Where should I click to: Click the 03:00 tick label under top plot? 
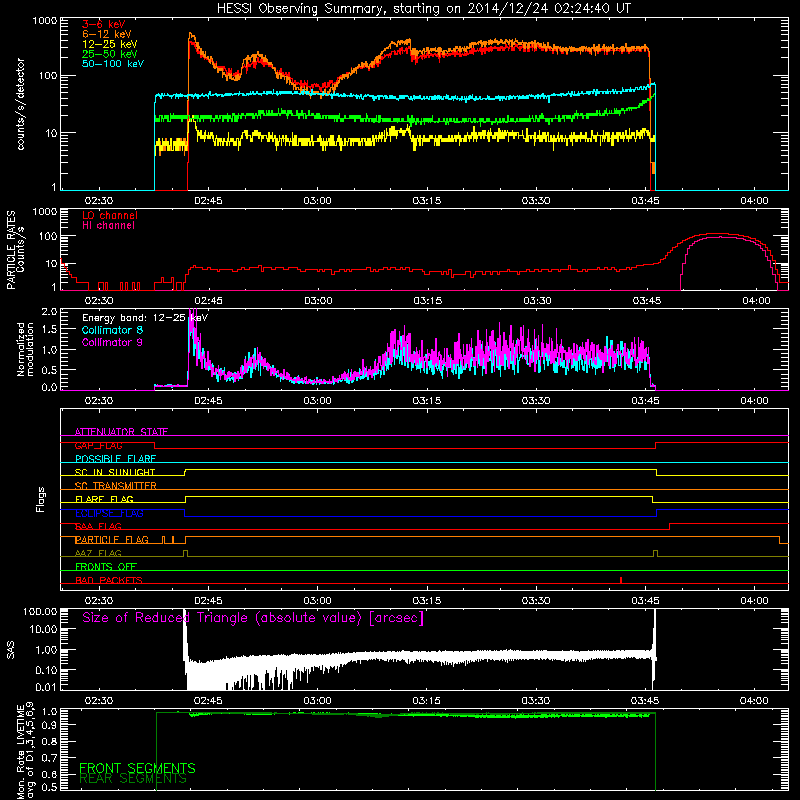click(317, 201)
